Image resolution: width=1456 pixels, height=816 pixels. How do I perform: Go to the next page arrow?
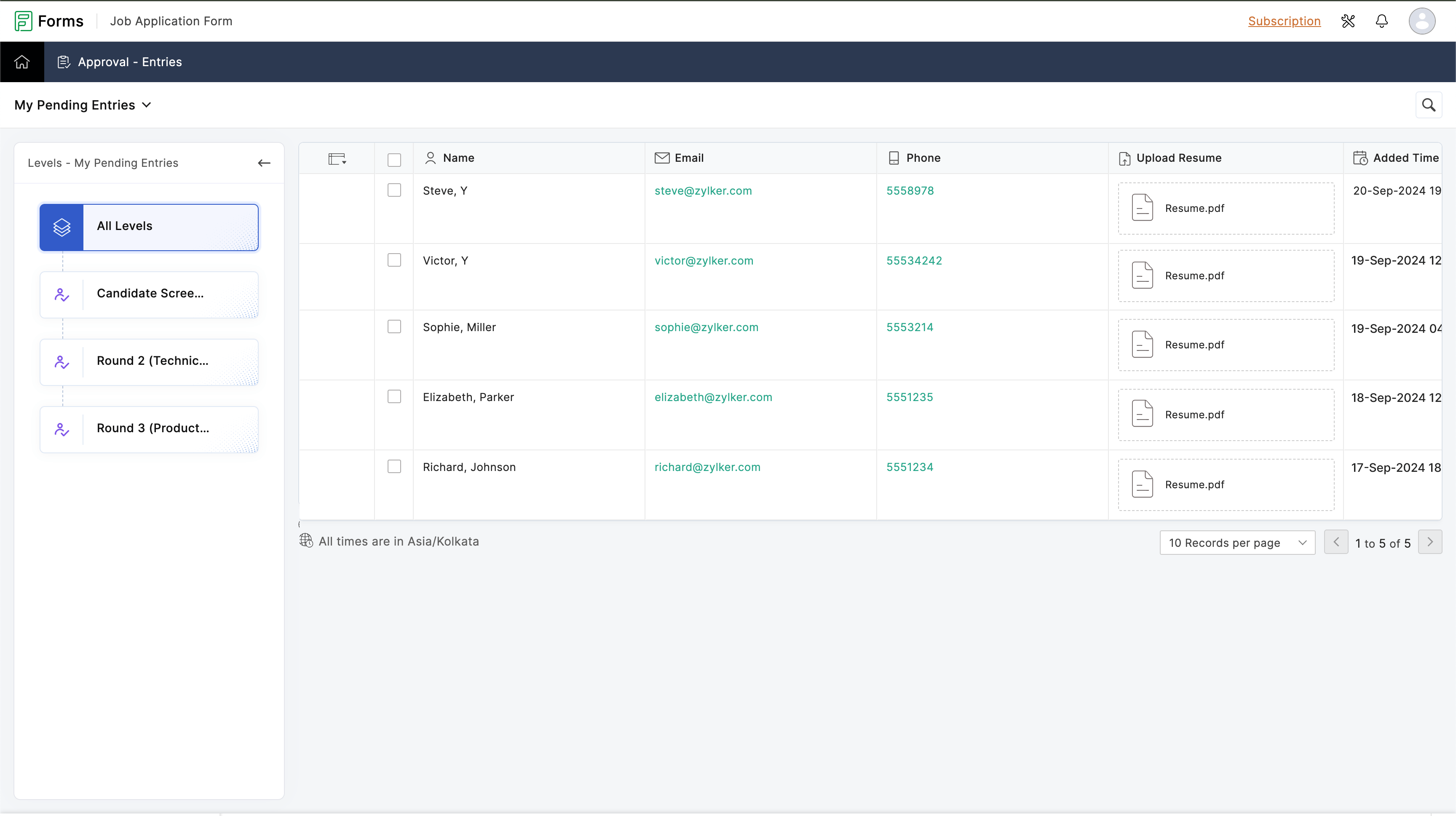(1429, 542)
